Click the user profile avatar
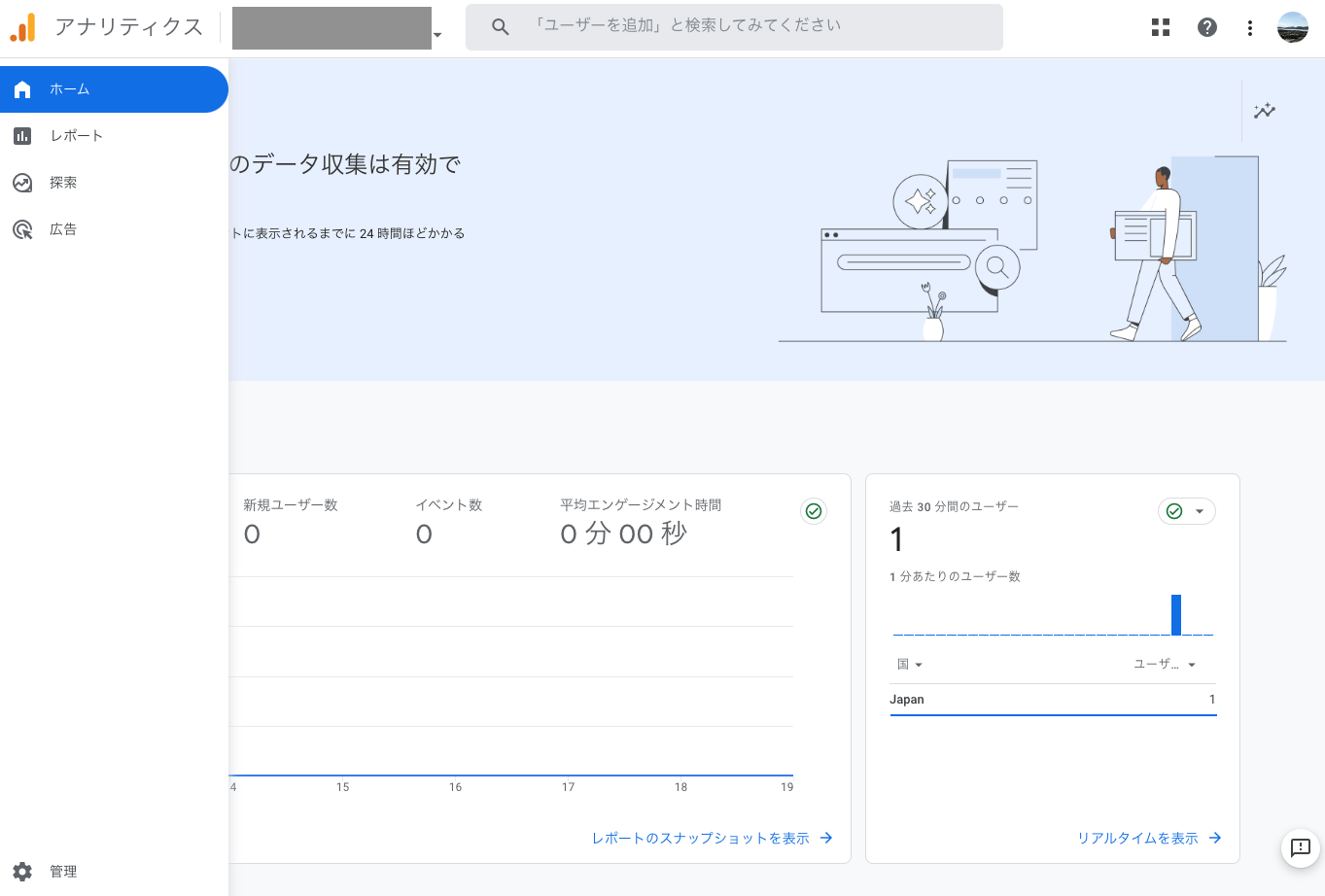The height and width of the screenshot is (896, 1325). coord(1293,27)
